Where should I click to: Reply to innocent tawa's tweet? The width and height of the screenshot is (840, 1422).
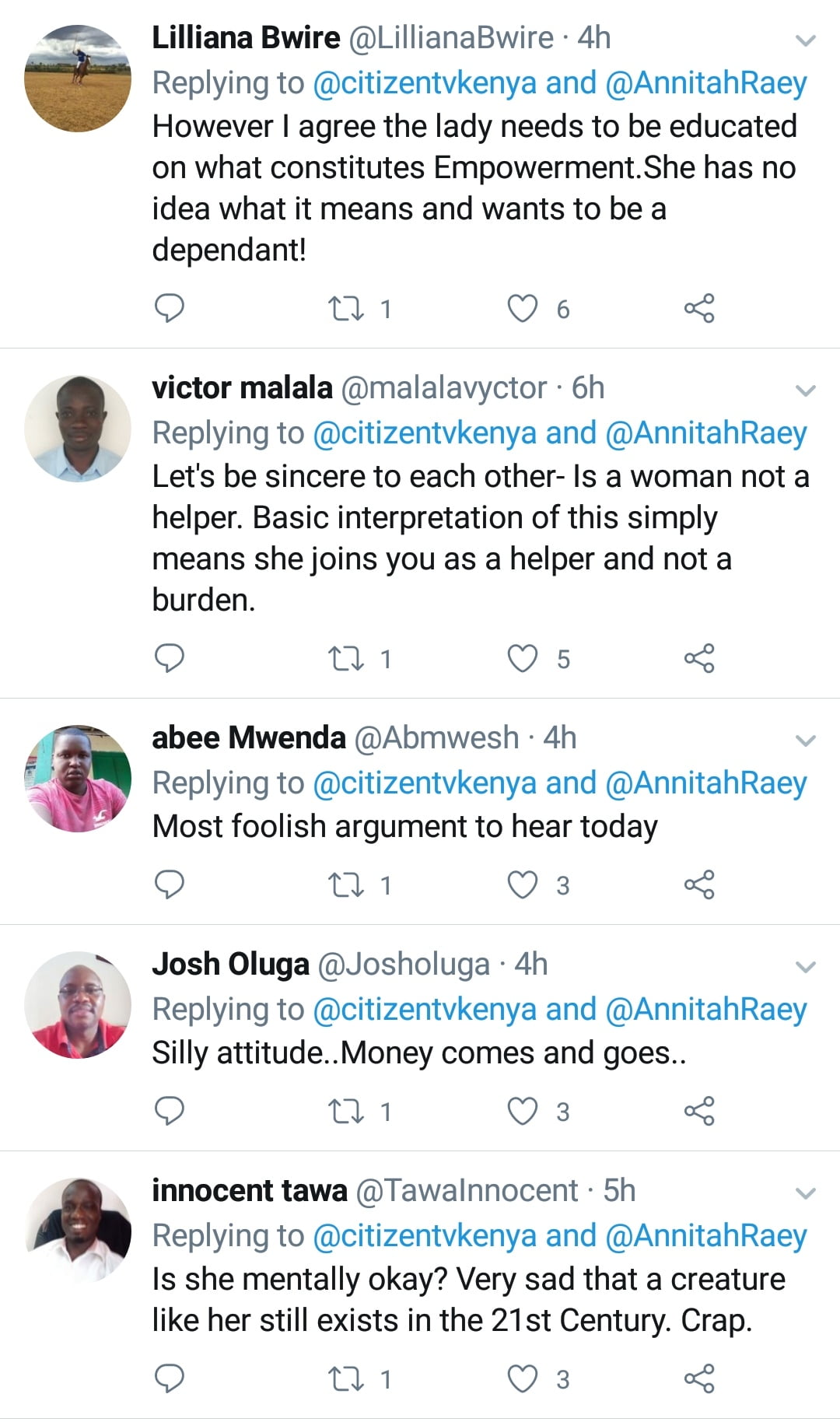pos(170,1378)
